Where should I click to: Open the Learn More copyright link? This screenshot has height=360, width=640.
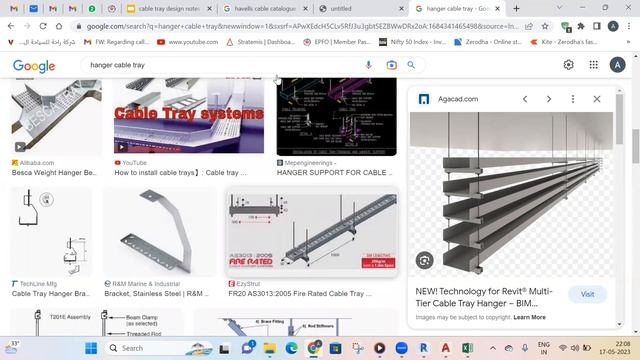coord(529,317)
